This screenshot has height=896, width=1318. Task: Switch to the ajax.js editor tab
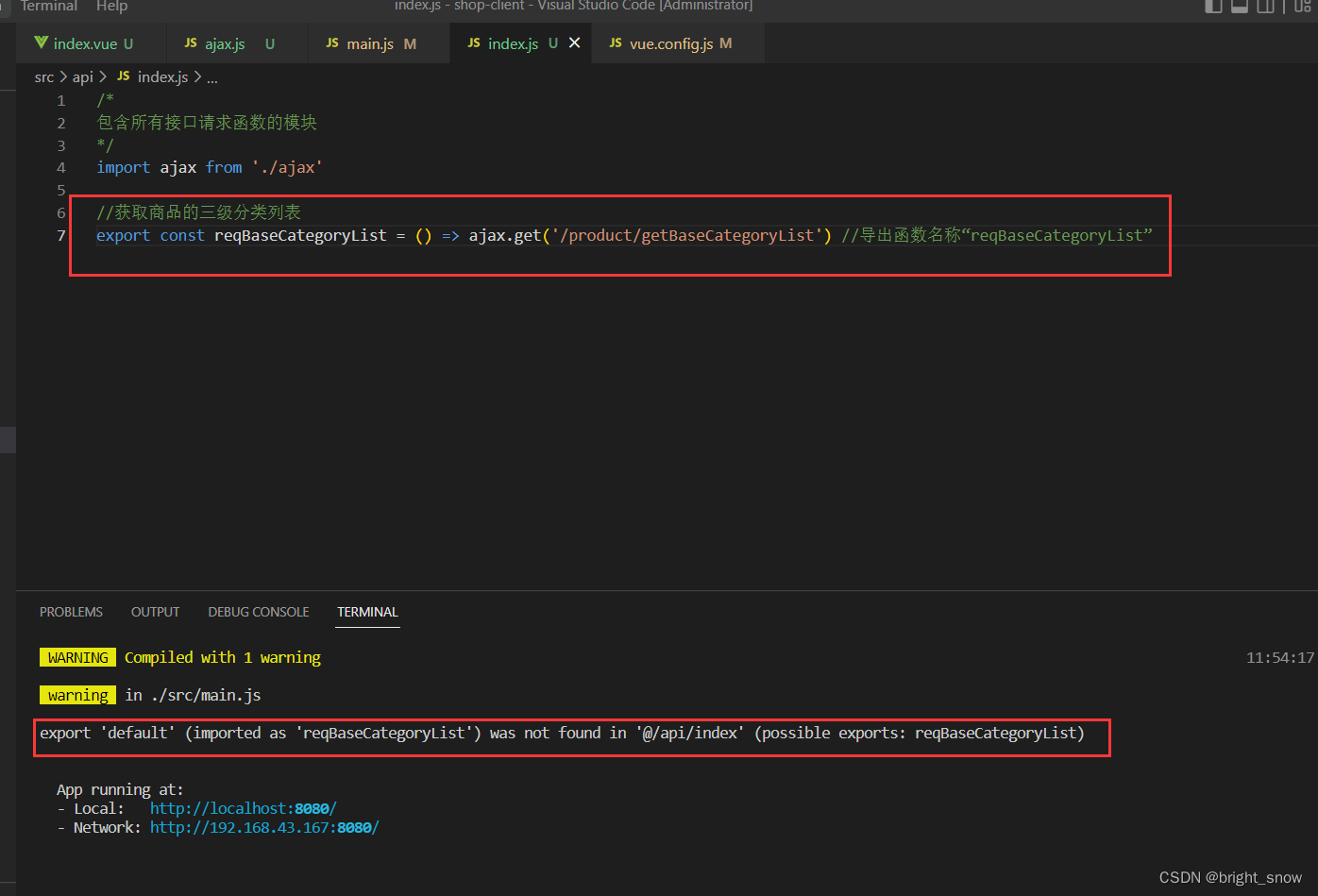point(238,43)
